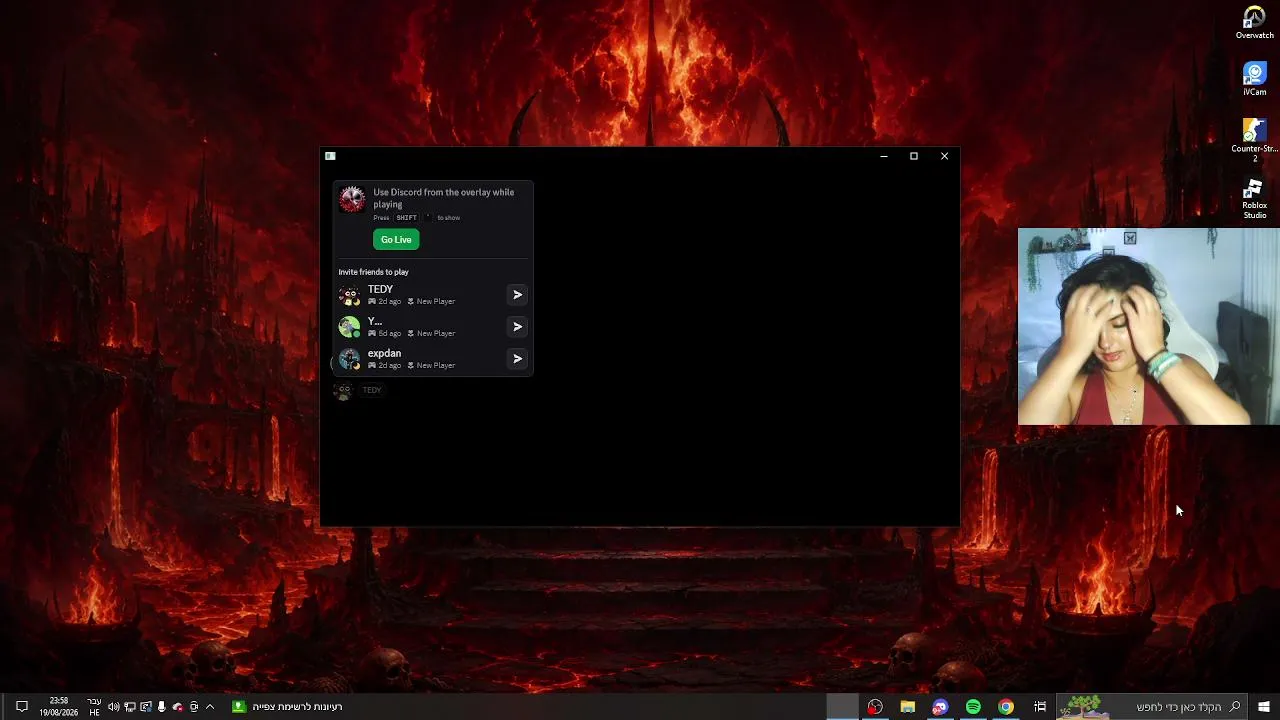Open TEDY's avatar in invite list

tap(349, 295)
